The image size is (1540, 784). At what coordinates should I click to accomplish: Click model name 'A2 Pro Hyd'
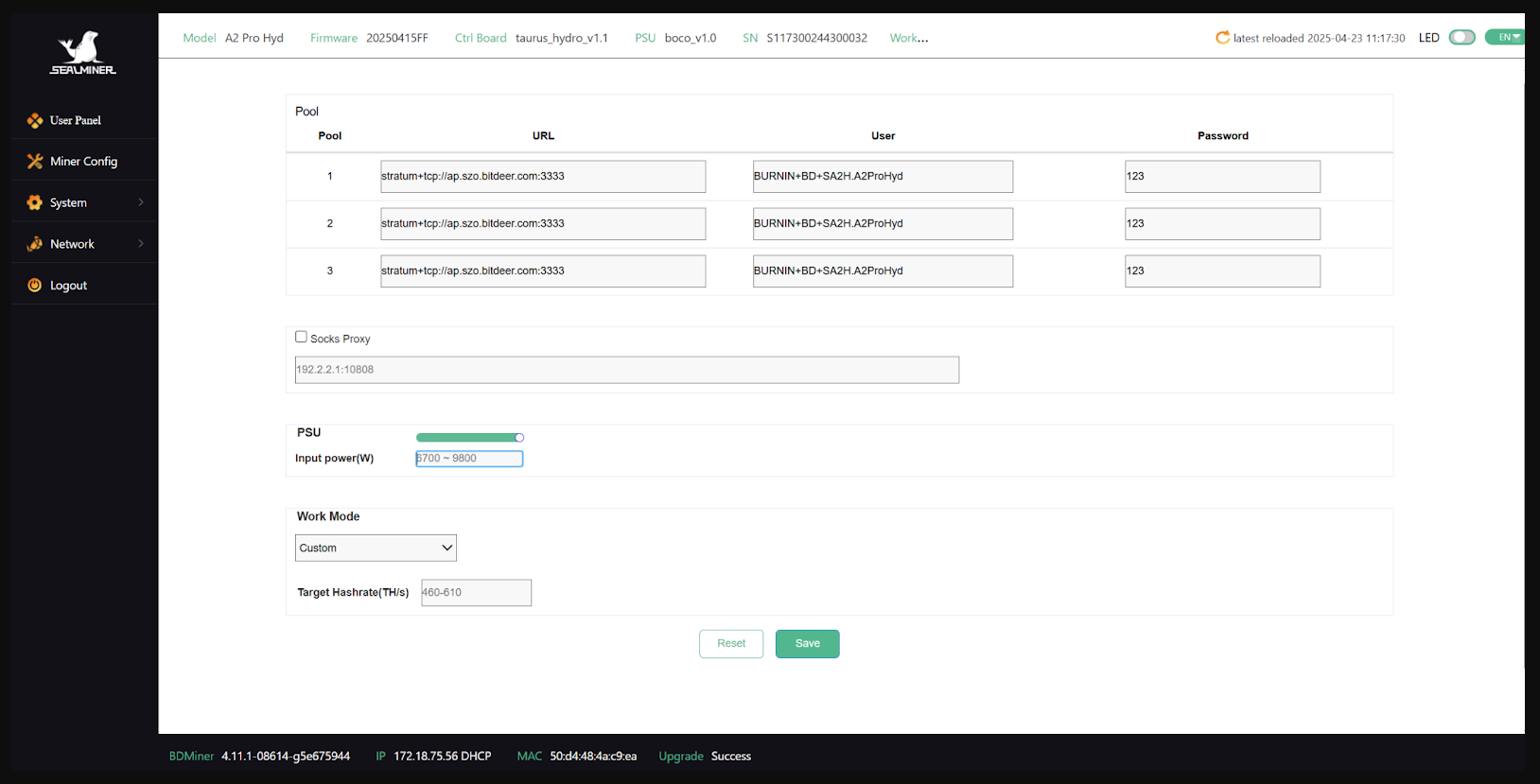254,38
